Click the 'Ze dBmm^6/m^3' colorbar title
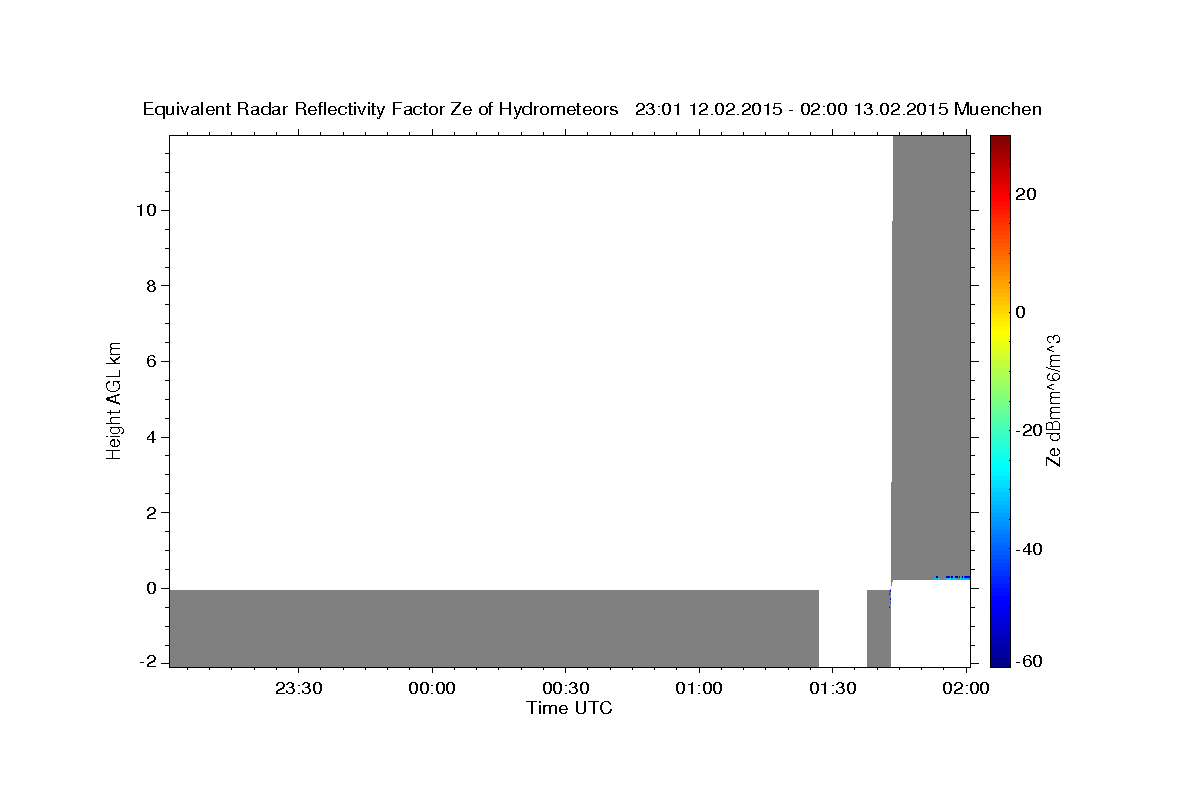1200x800 pixels. click(x=1052, y=401)
